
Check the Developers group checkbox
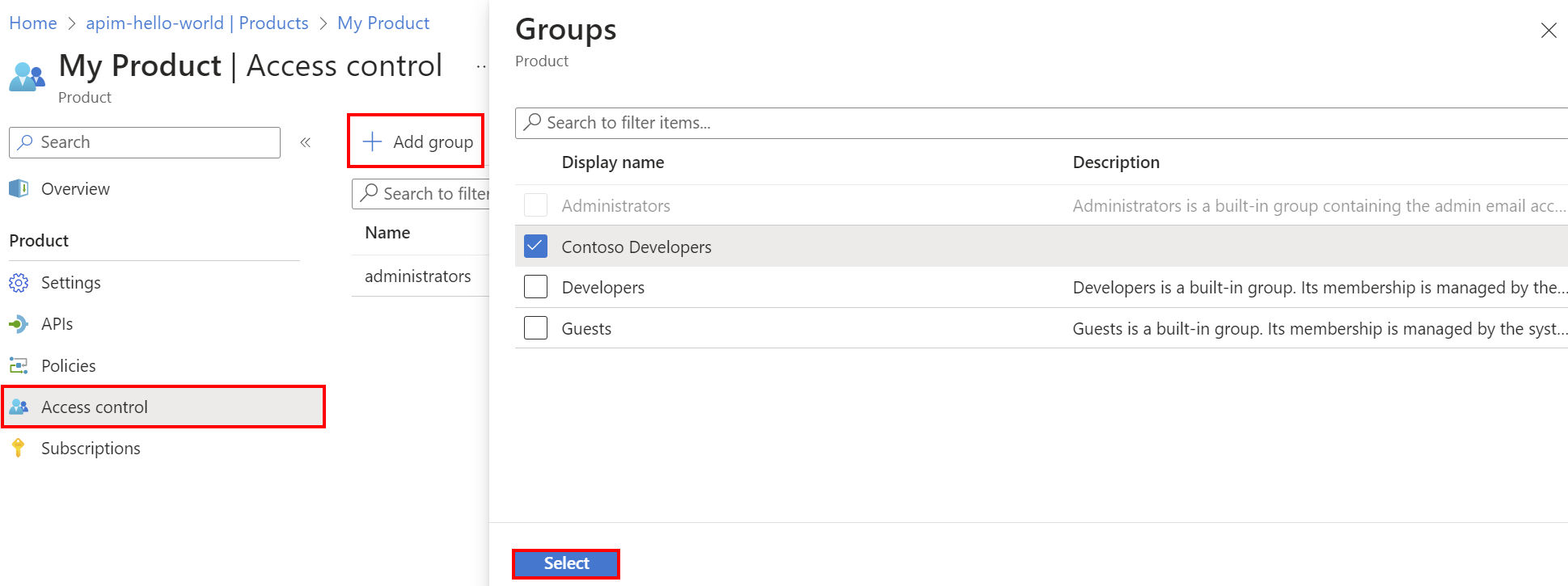click(x=535, y=287)
